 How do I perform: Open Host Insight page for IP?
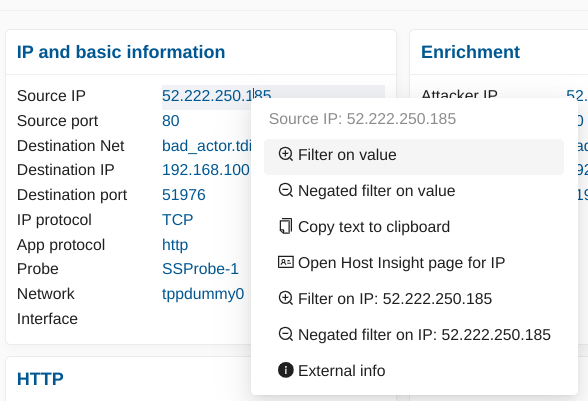pos(414,263)
